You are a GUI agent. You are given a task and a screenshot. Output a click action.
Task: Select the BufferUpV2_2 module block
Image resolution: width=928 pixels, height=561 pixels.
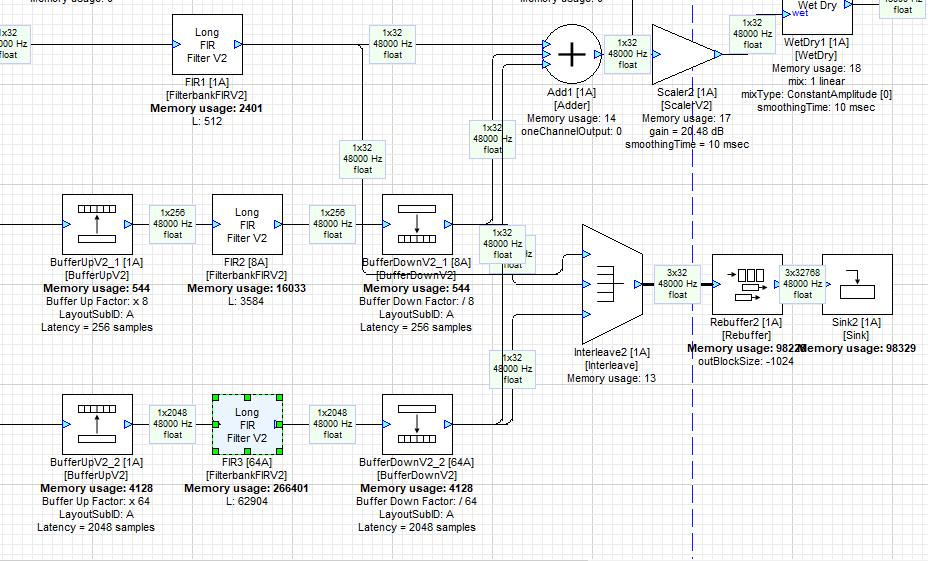(97, 424)
